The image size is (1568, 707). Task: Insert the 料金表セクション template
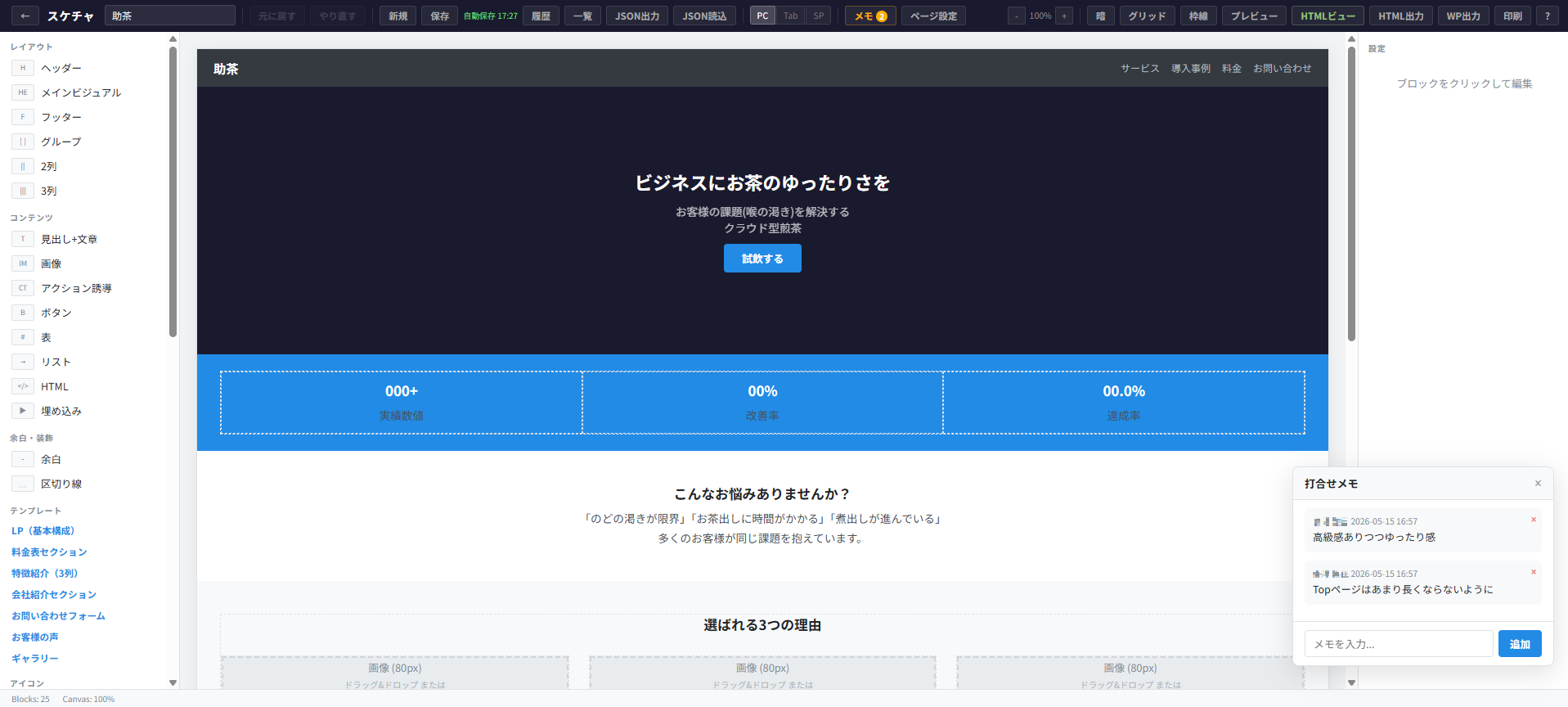pos(49,552)
